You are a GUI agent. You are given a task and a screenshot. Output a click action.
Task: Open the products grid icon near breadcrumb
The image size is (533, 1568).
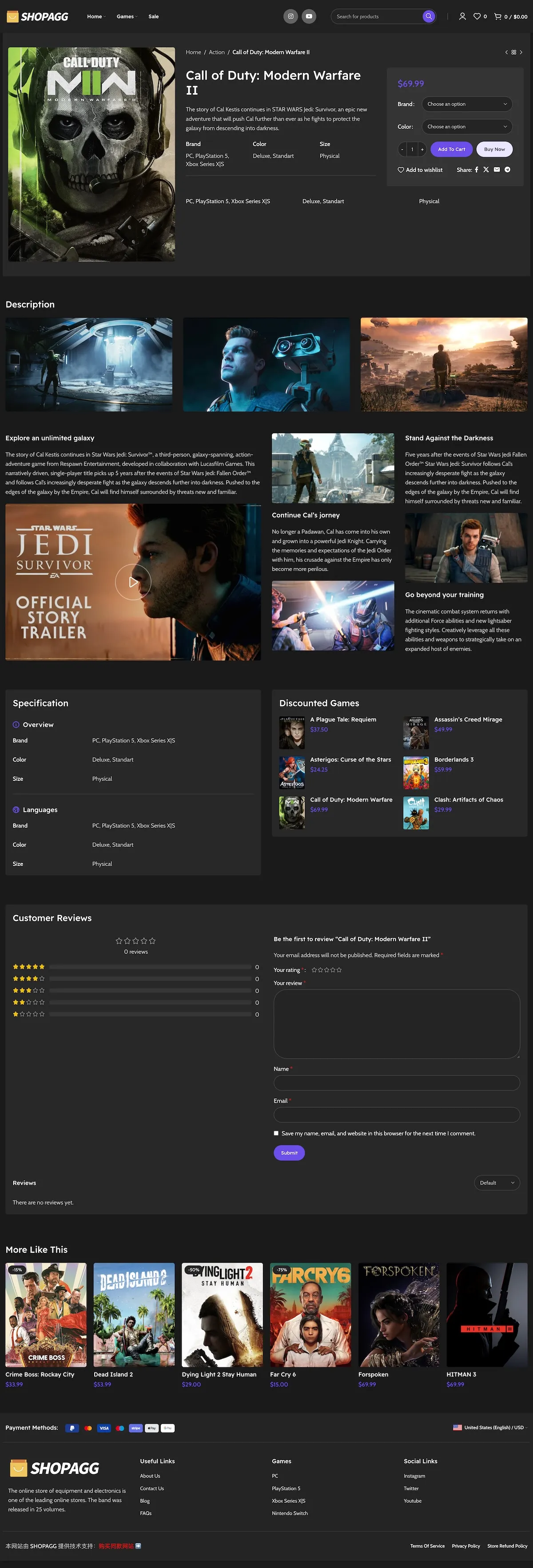pyautogui.click(x=513, y=52)
